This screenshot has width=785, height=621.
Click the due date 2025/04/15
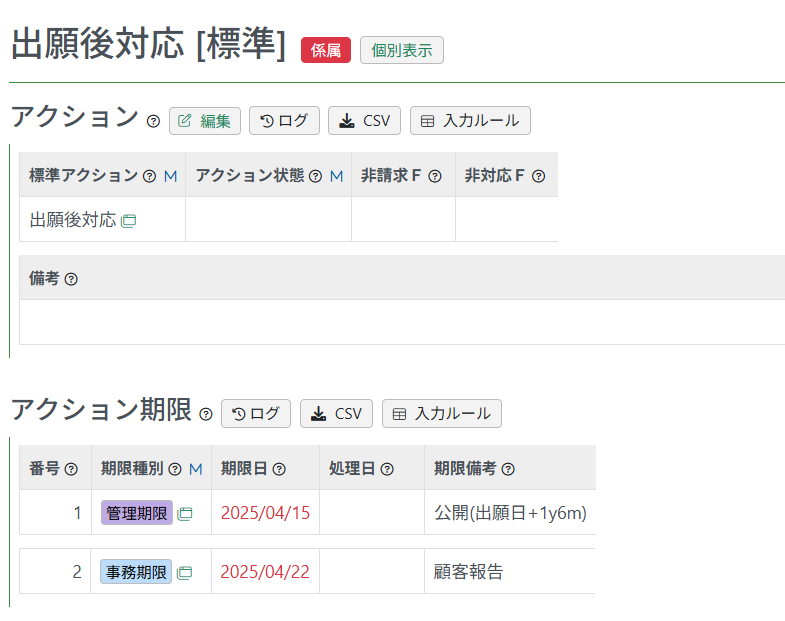[265, 513]
